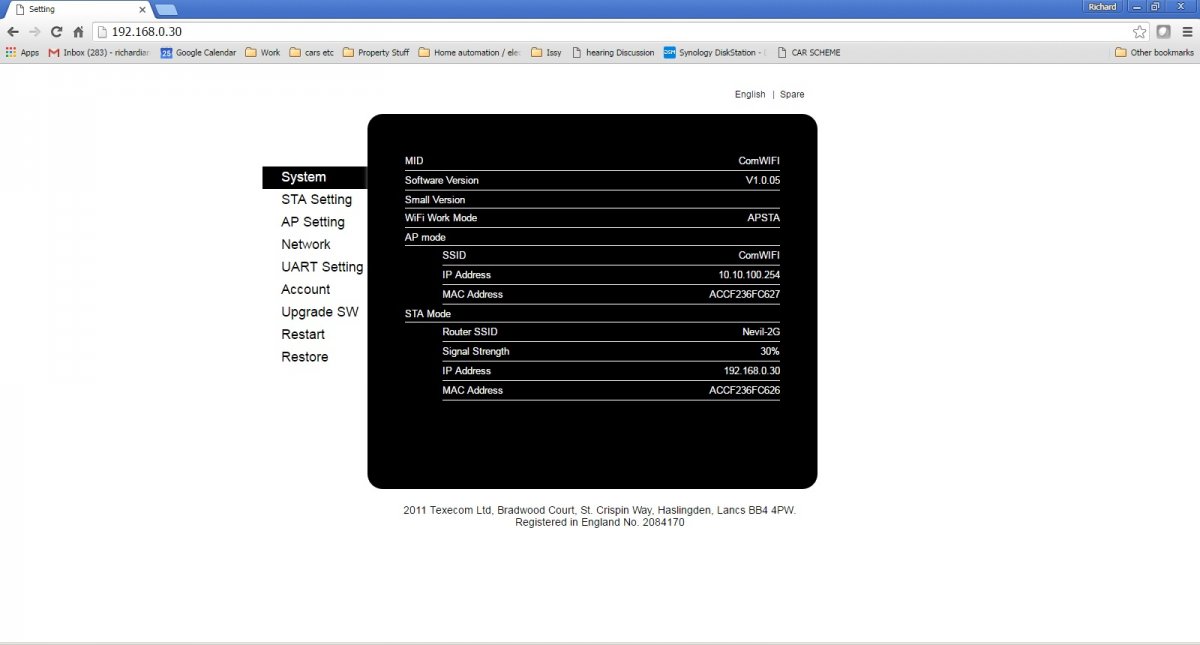Go to browser home page icon

78,32
